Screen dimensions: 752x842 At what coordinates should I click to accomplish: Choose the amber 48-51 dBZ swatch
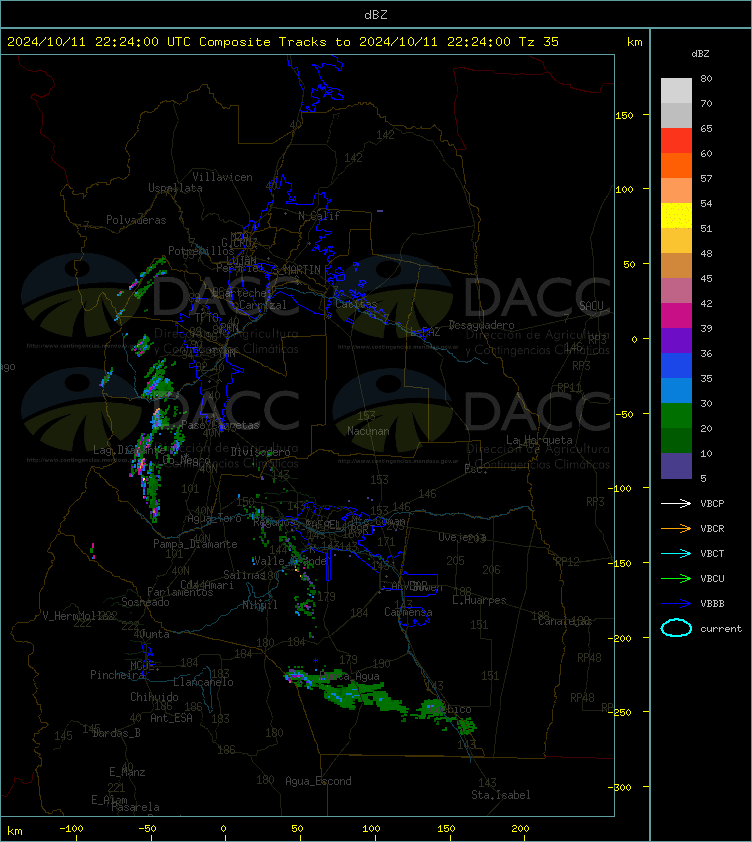click(676, 241)
